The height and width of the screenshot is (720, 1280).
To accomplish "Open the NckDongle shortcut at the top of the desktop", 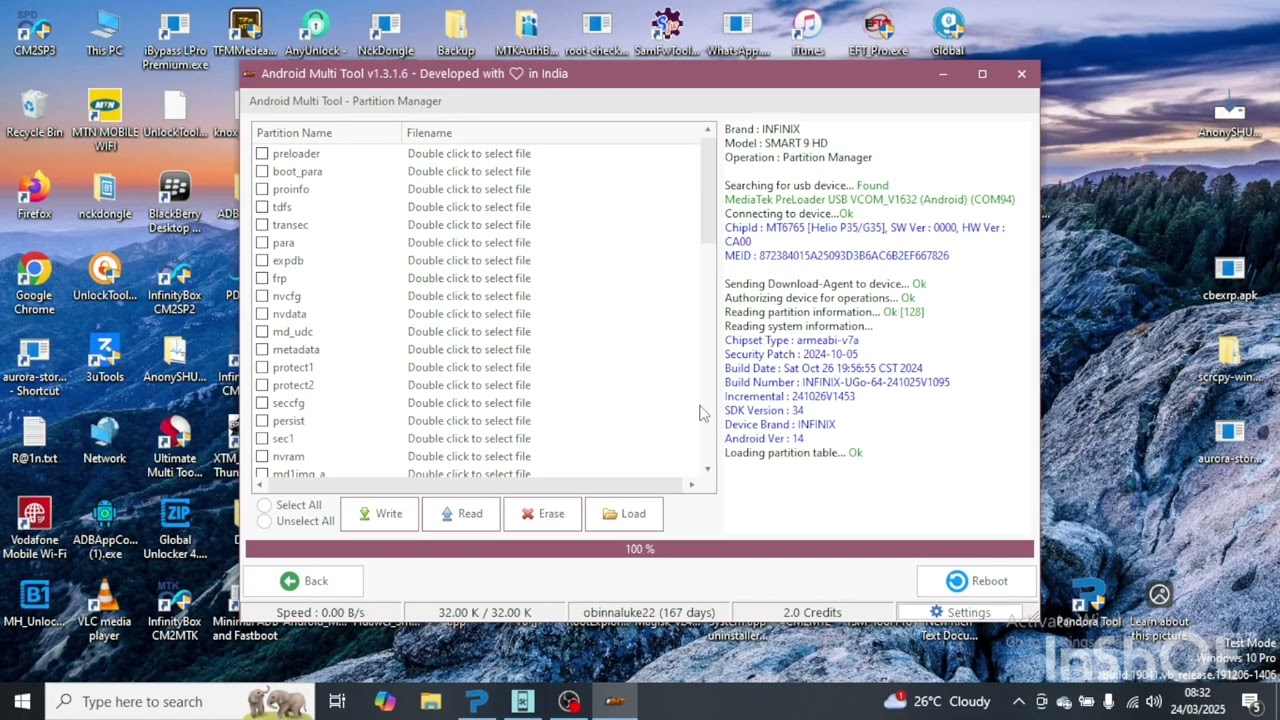I will coord(385,33).
